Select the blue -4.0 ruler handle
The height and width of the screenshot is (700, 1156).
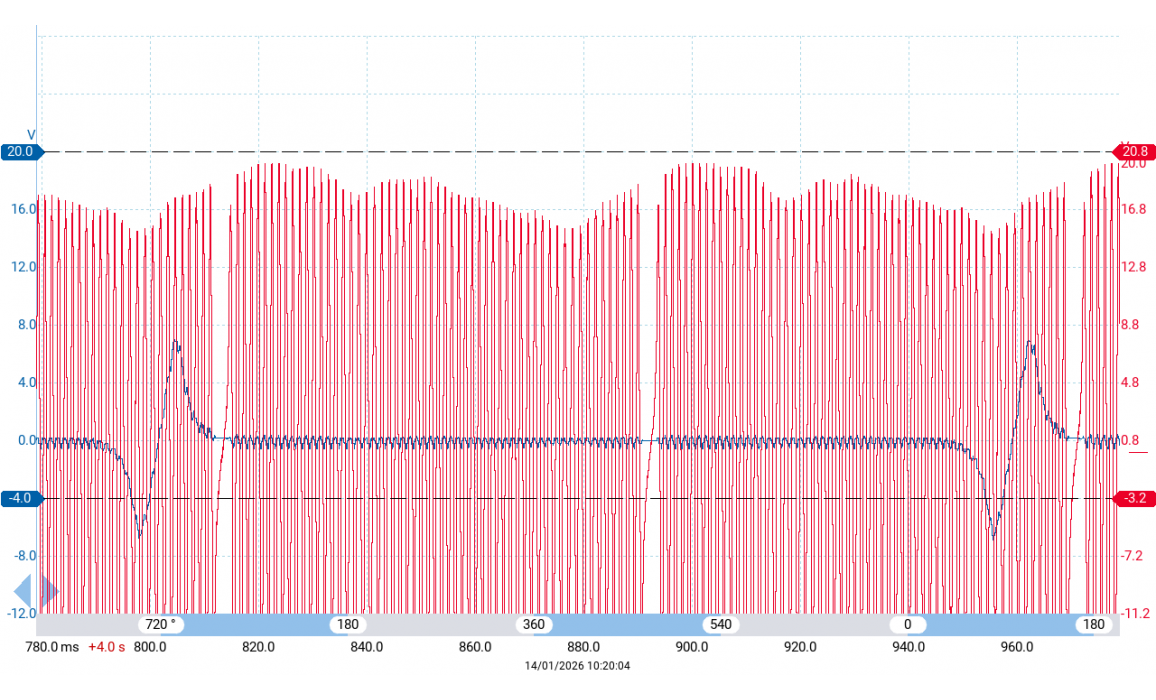(20, 498)
